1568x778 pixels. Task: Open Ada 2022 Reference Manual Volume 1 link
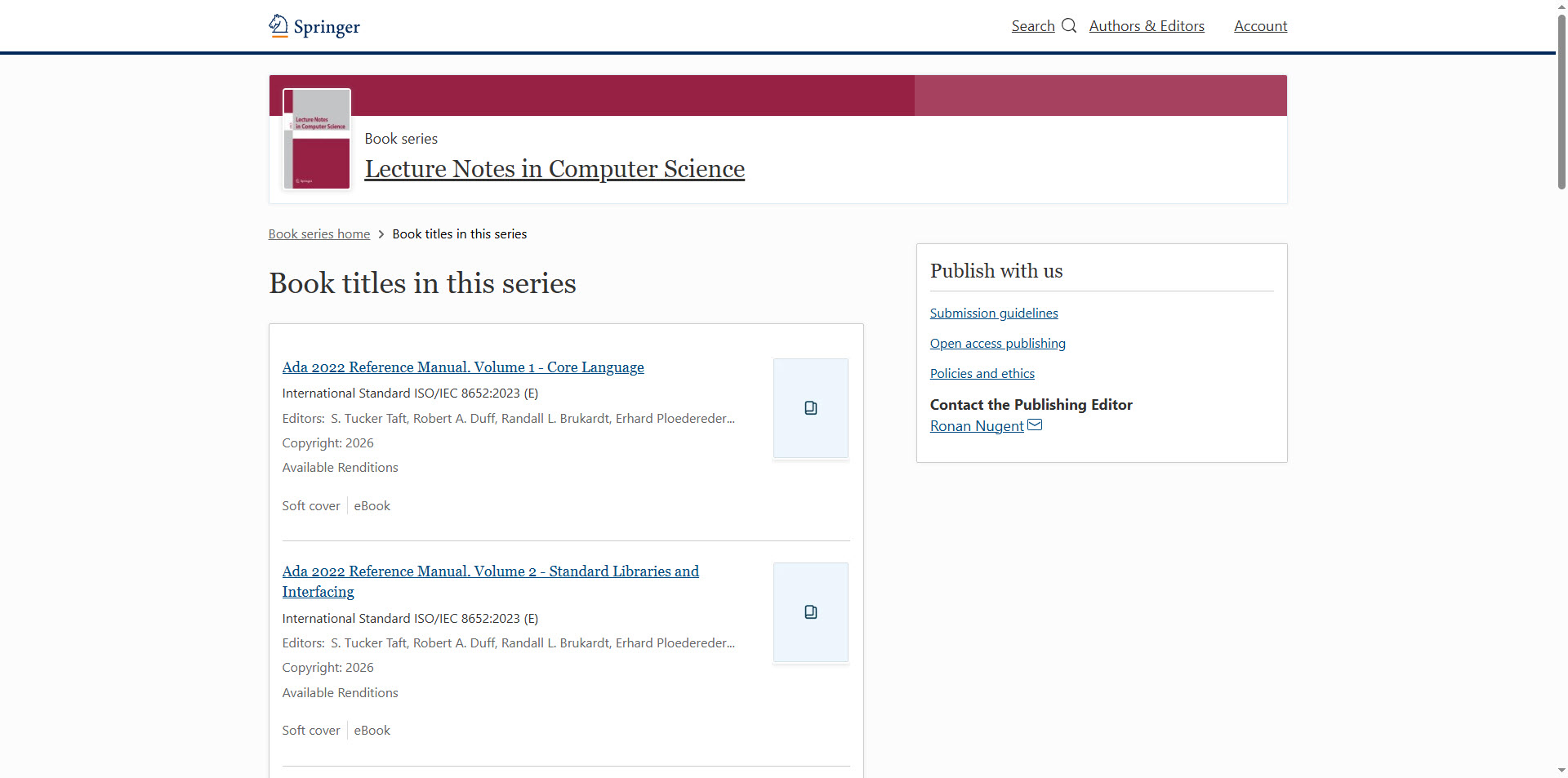(463, 367)
